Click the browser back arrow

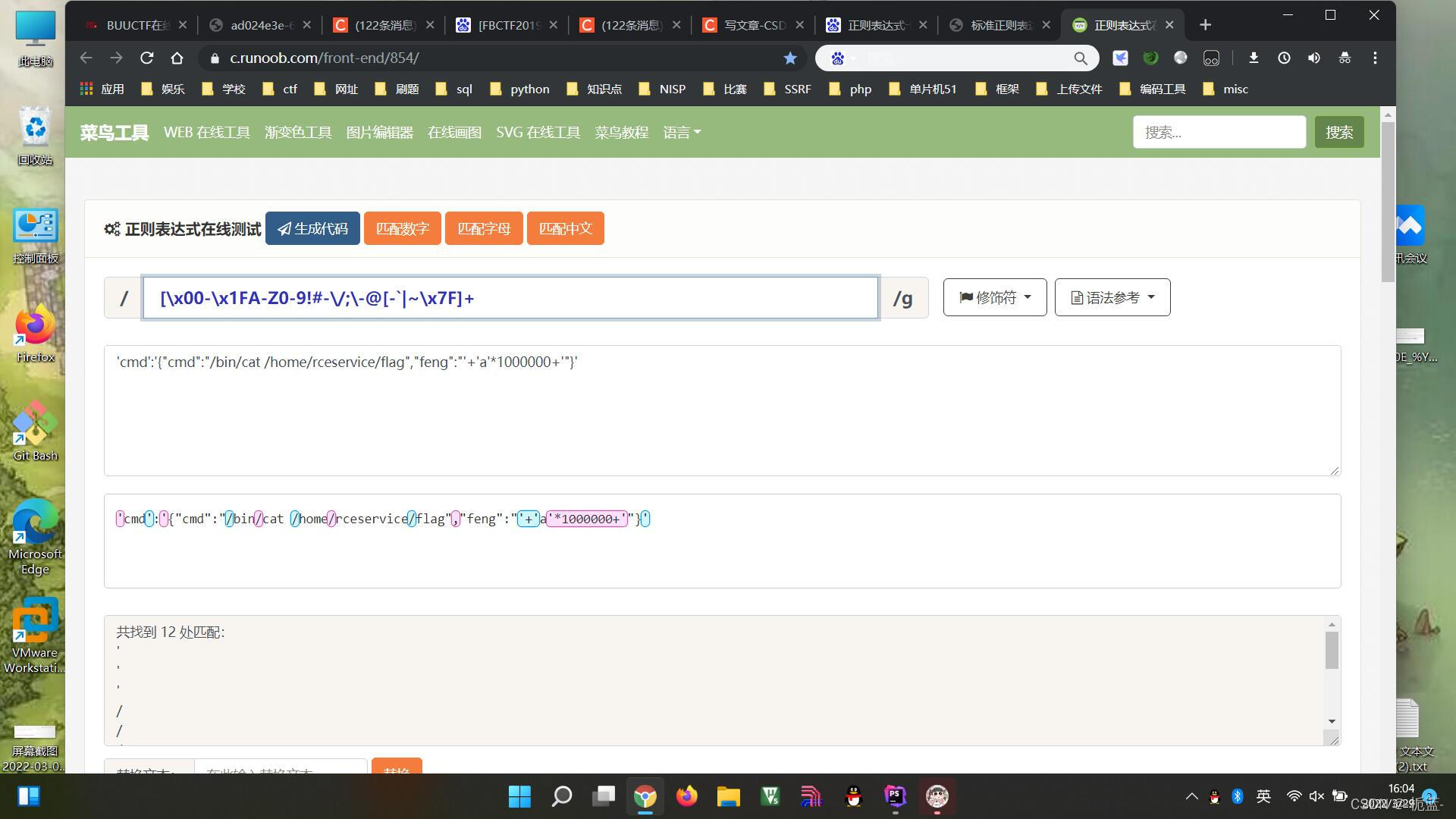coord(85,58)
